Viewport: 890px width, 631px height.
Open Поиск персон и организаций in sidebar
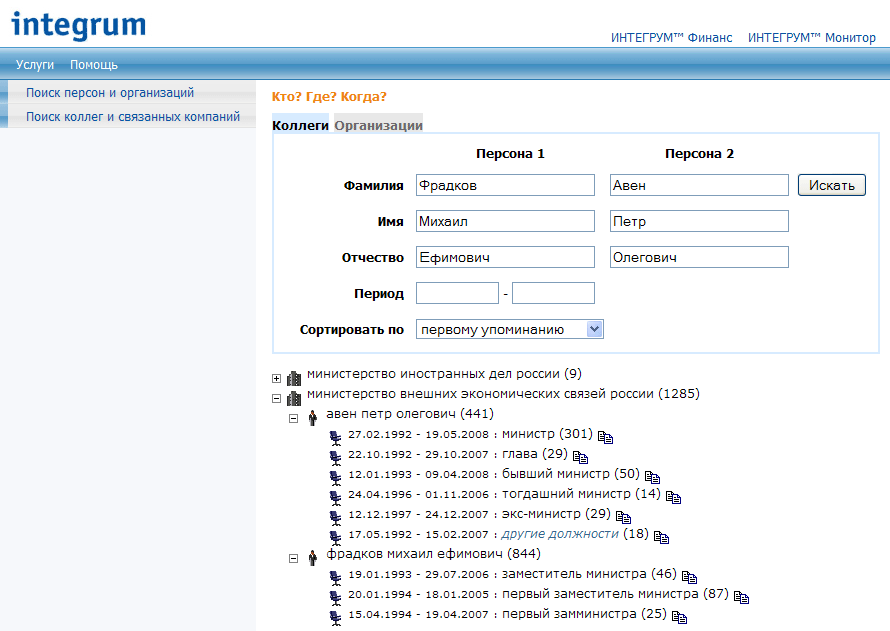(x=110, y=92)
